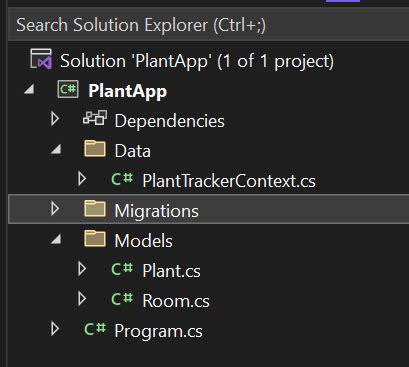The image size is (409, 367).
Task: Collapse the Models folder arrow
Action: coord(56,239)
